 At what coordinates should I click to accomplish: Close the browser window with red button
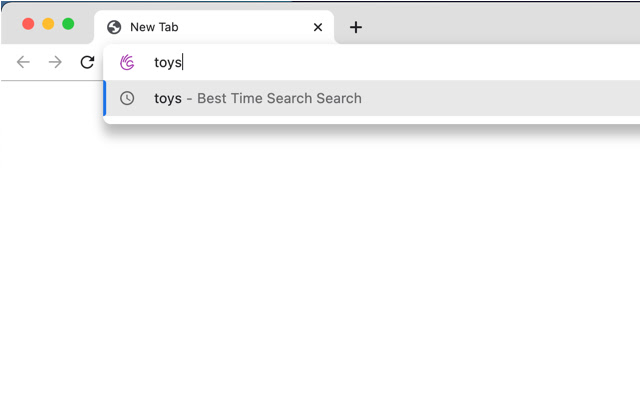pyautogui.click(x=28, y=23)
